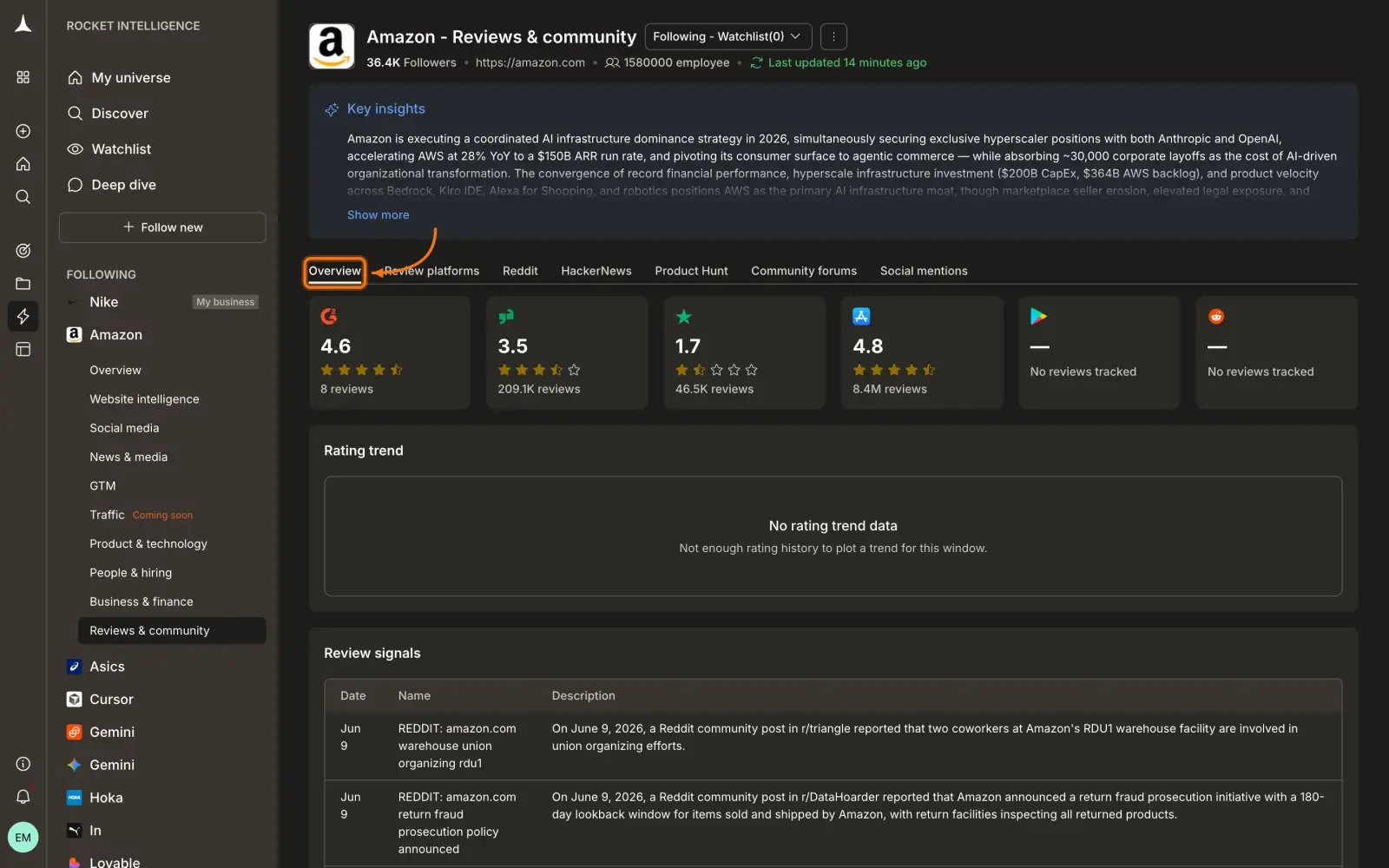This screenshot has width=1389, height=868.
Task: Open GTM in sidebar
Action: (102, 486)
